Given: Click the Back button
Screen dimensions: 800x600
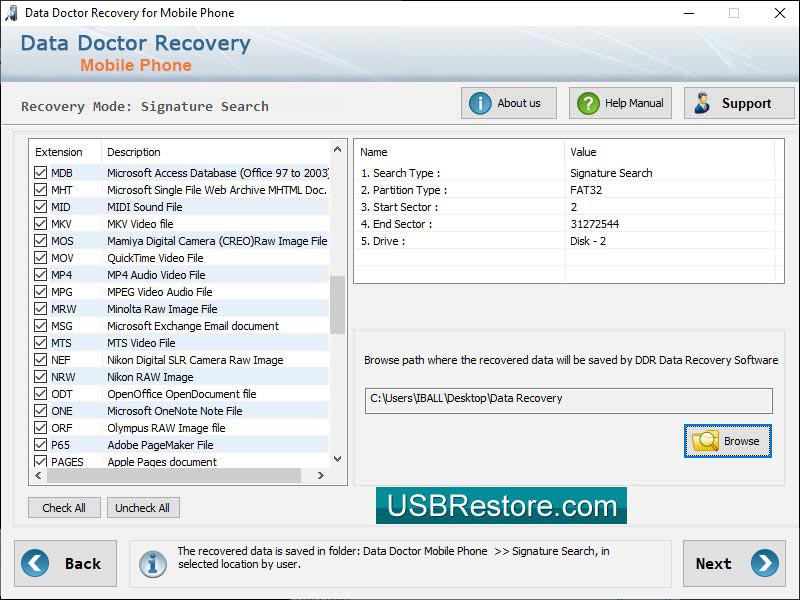Looking at the screenshot, I should pyautogui.click(x=66, y=563).
